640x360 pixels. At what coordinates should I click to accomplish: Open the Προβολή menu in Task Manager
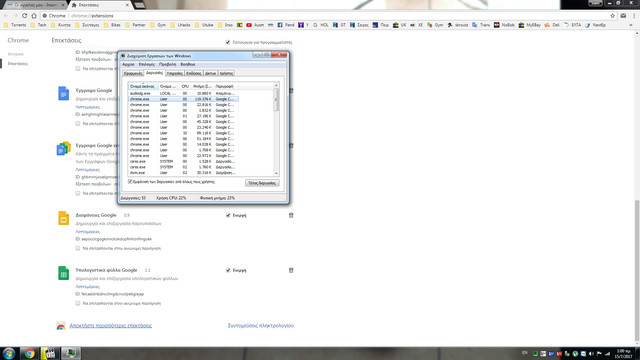click(167, 64)
